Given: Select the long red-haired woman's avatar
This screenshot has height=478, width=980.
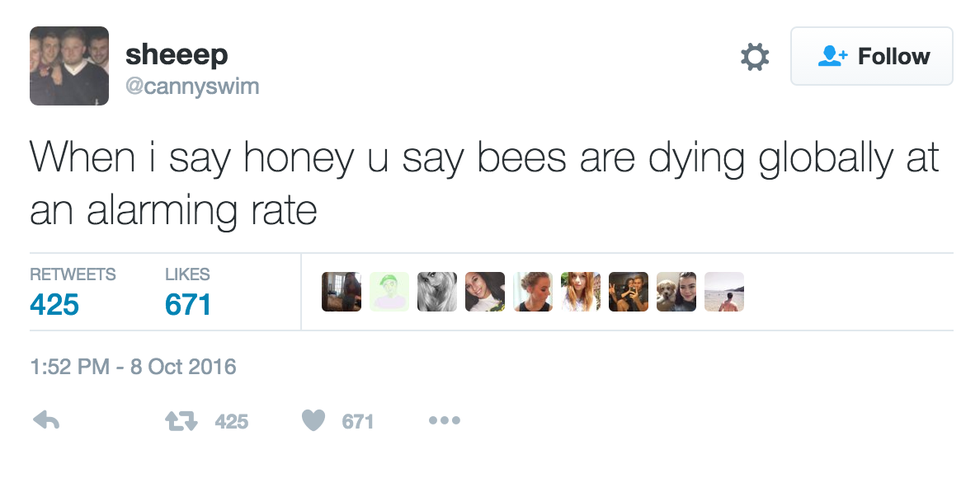Looking at the screenshot, I should [580, 292].
